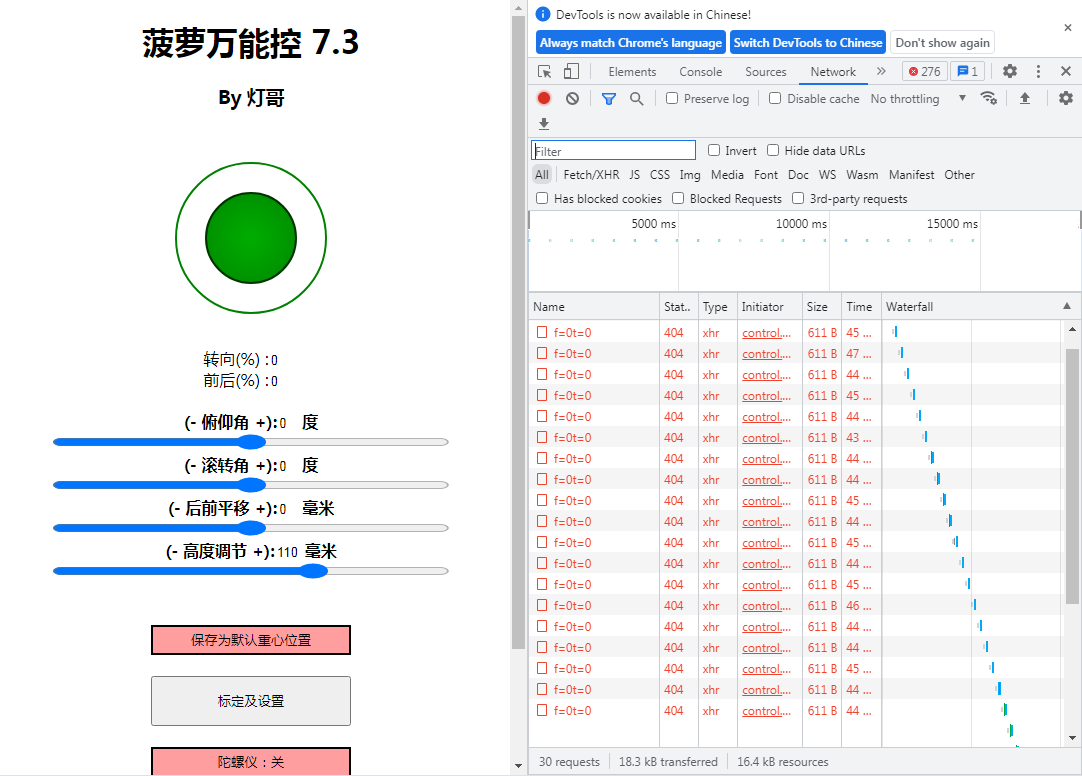
Task: Click the network conditions icon
Action: pyautogui.click(x=989, y=98)
